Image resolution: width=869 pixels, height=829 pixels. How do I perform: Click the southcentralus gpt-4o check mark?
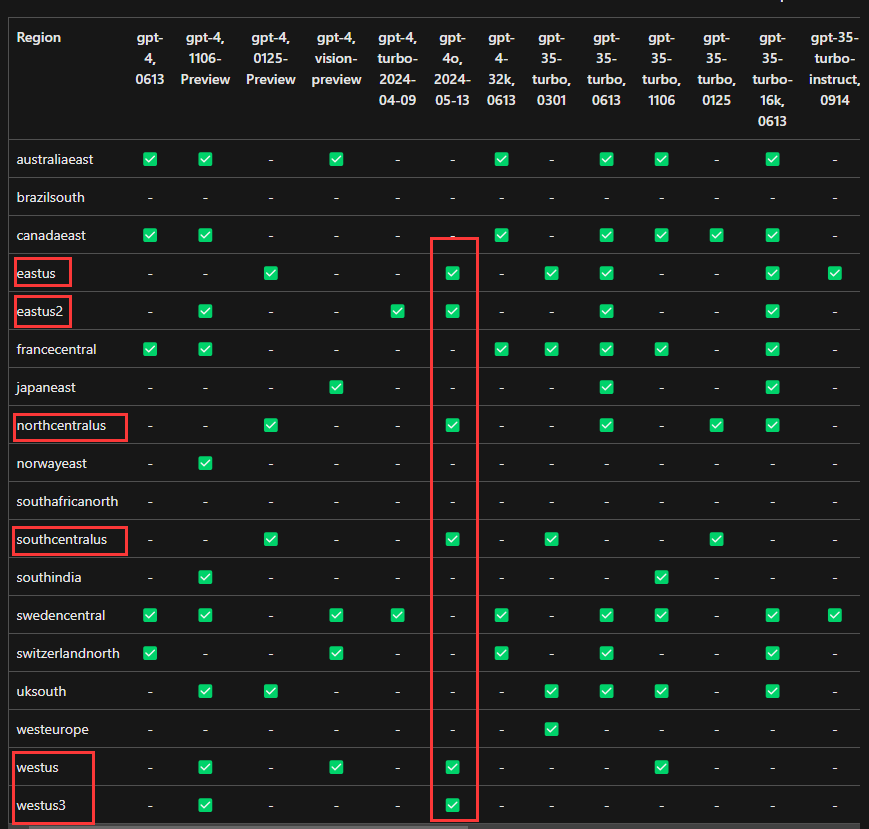point(452,539)
